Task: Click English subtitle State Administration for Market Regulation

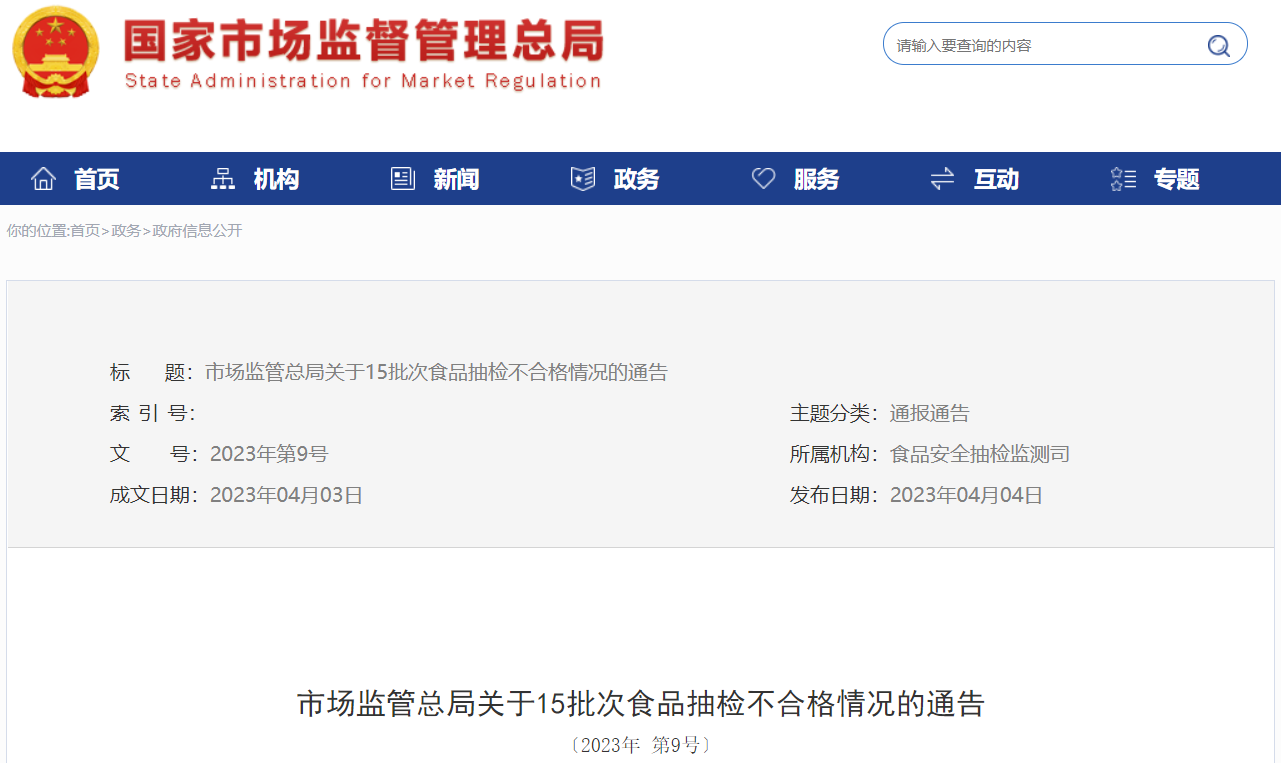Action: [x=363, y=81]
